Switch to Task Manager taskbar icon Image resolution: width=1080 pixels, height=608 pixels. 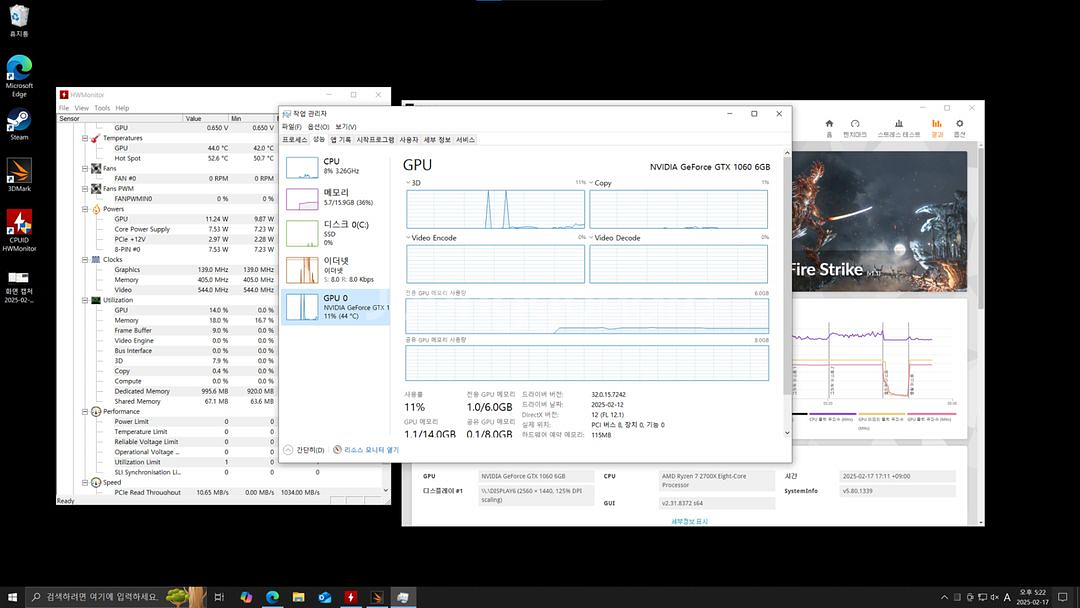[403, 597]
